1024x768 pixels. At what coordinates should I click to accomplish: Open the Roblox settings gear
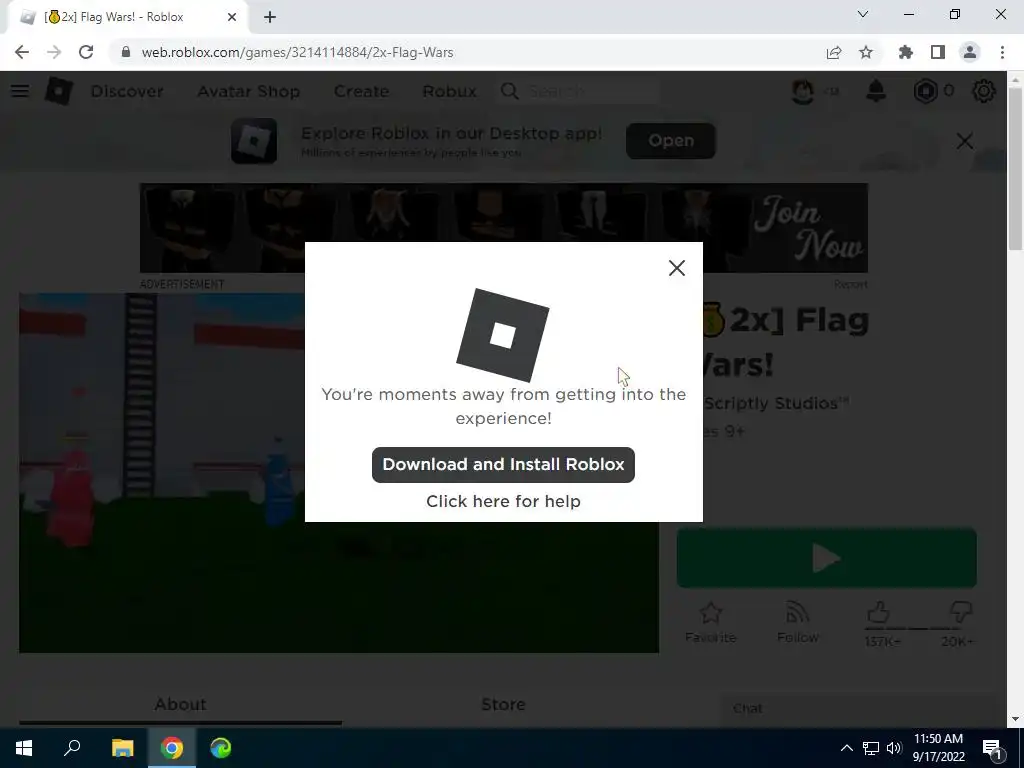pyautogui.click(x=984, y=91)
